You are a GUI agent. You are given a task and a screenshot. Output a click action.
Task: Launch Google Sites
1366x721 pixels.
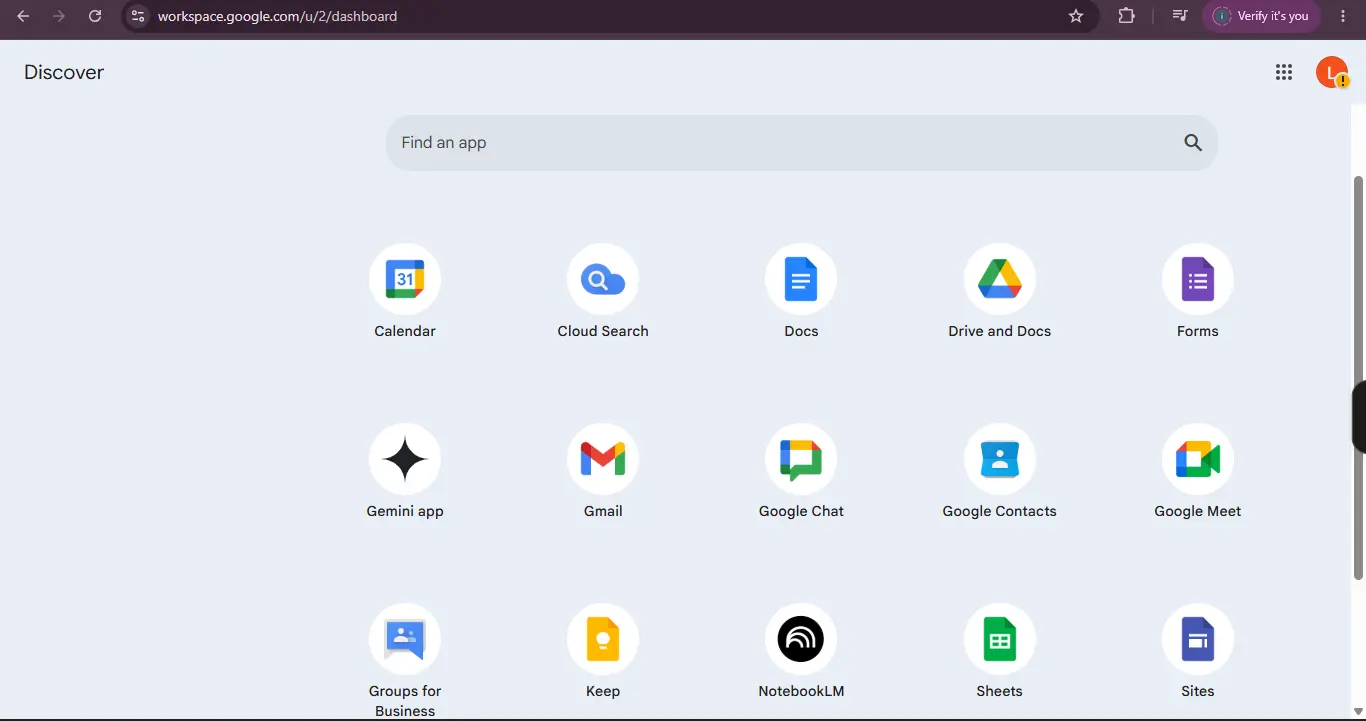1198,639
